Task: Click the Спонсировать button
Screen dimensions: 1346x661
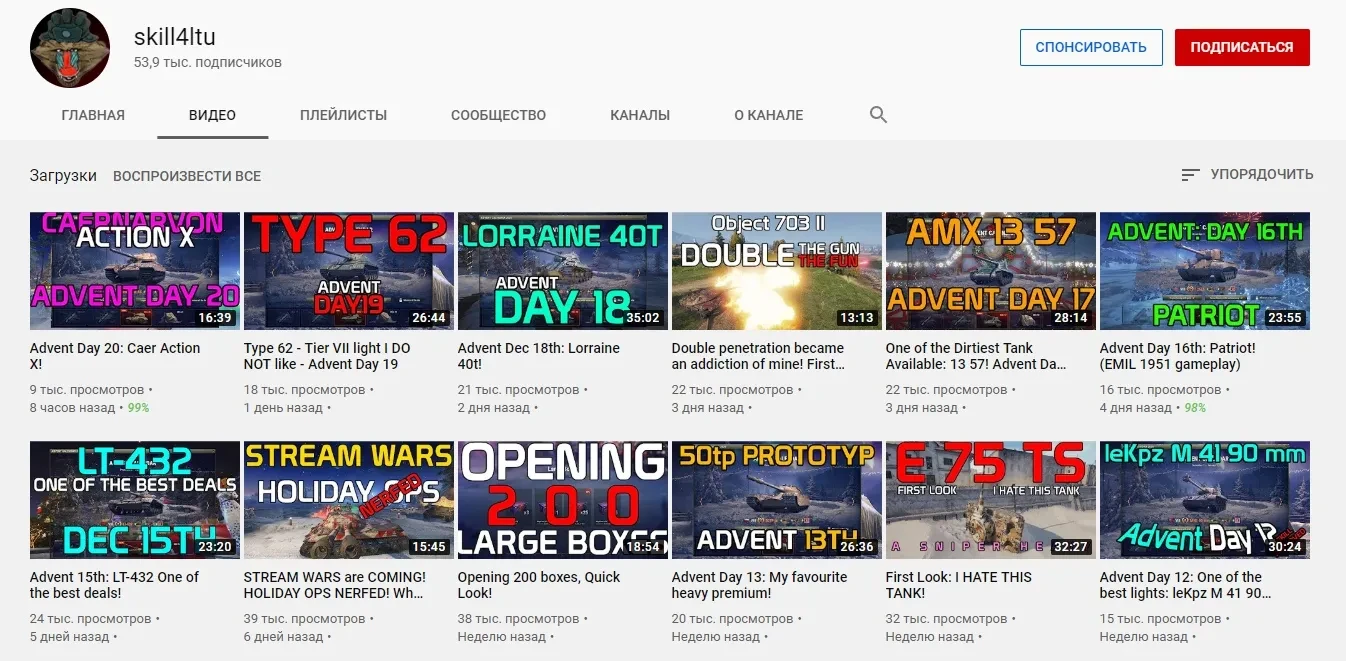Action: click(1090, 47)
